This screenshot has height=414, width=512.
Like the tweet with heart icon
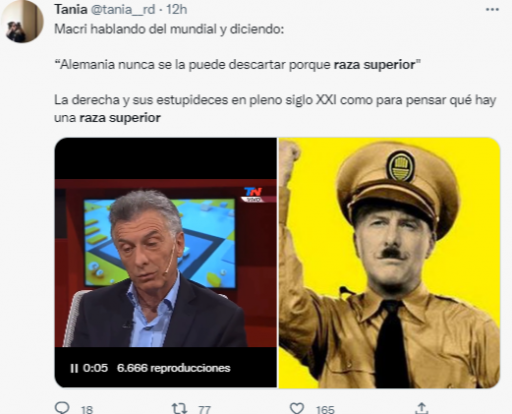pyautogui.click(x=297, y=408)
